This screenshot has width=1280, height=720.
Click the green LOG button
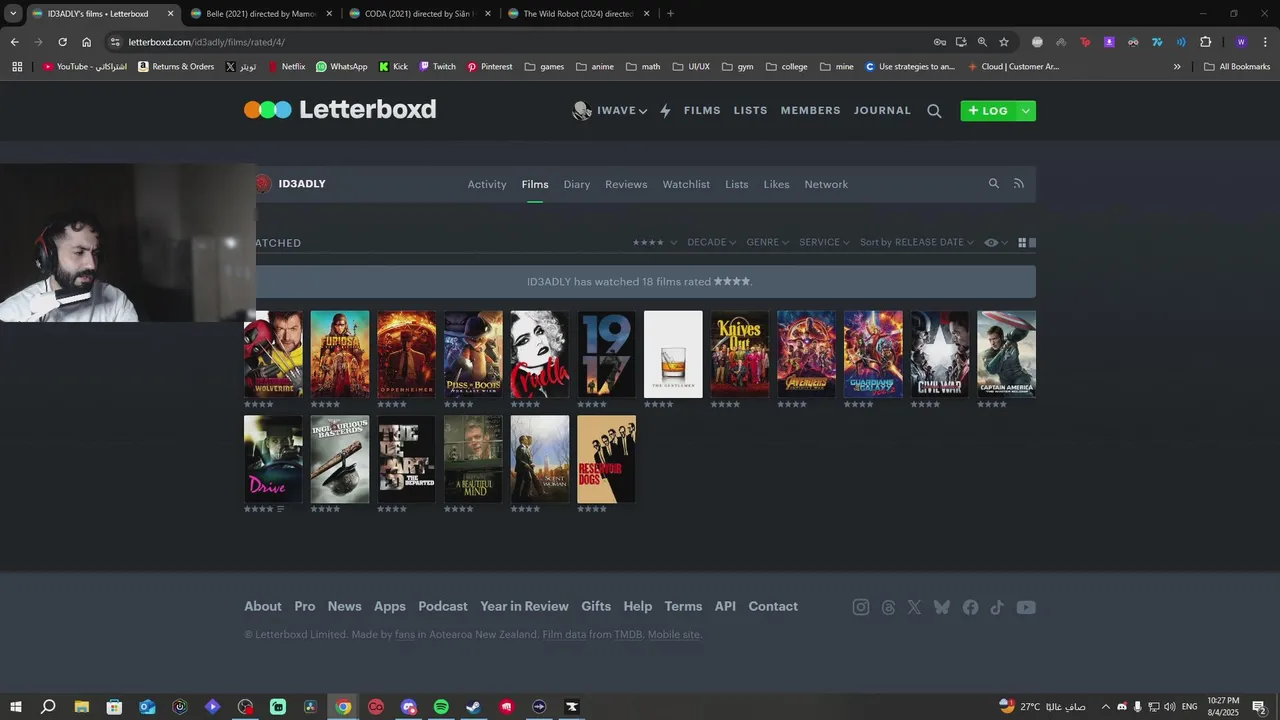coord(988,111)
